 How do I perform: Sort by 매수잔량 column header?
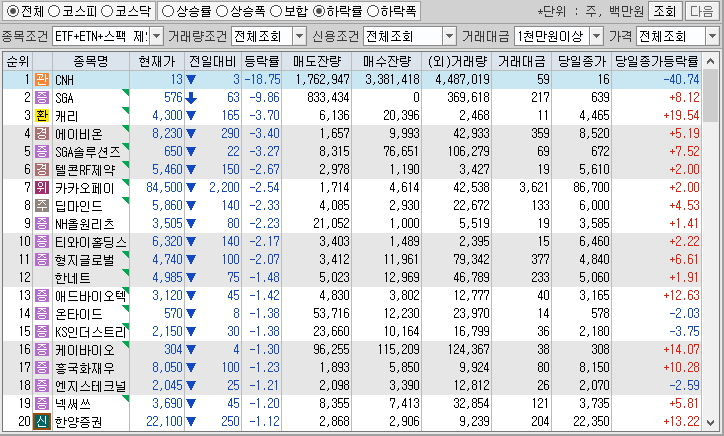386,61
